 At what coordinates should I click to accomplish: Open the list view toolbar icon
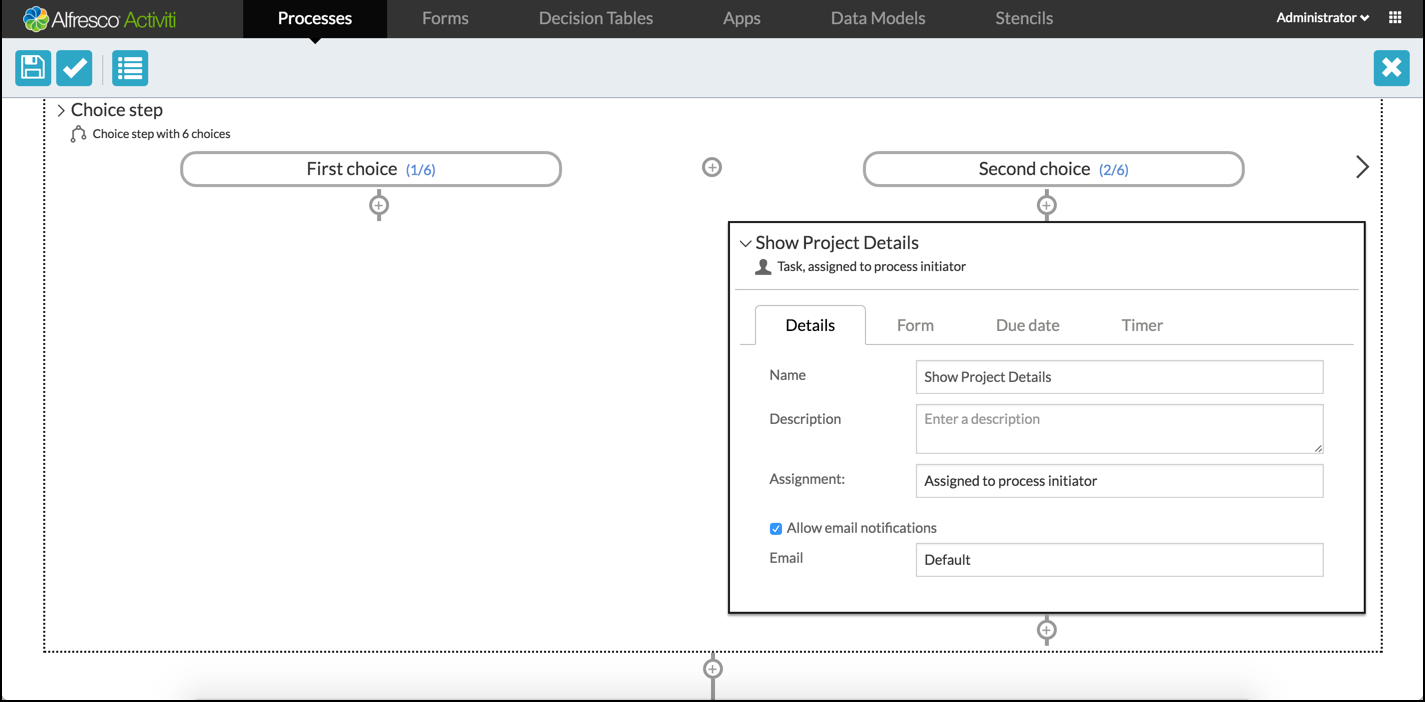130,68
